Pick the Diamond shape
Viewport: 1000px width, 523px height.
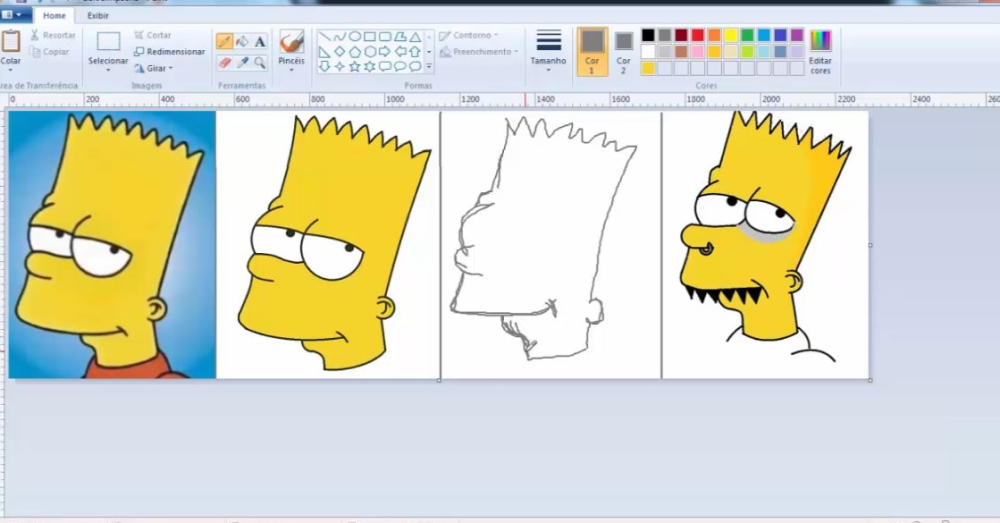(x=339, y=52)
